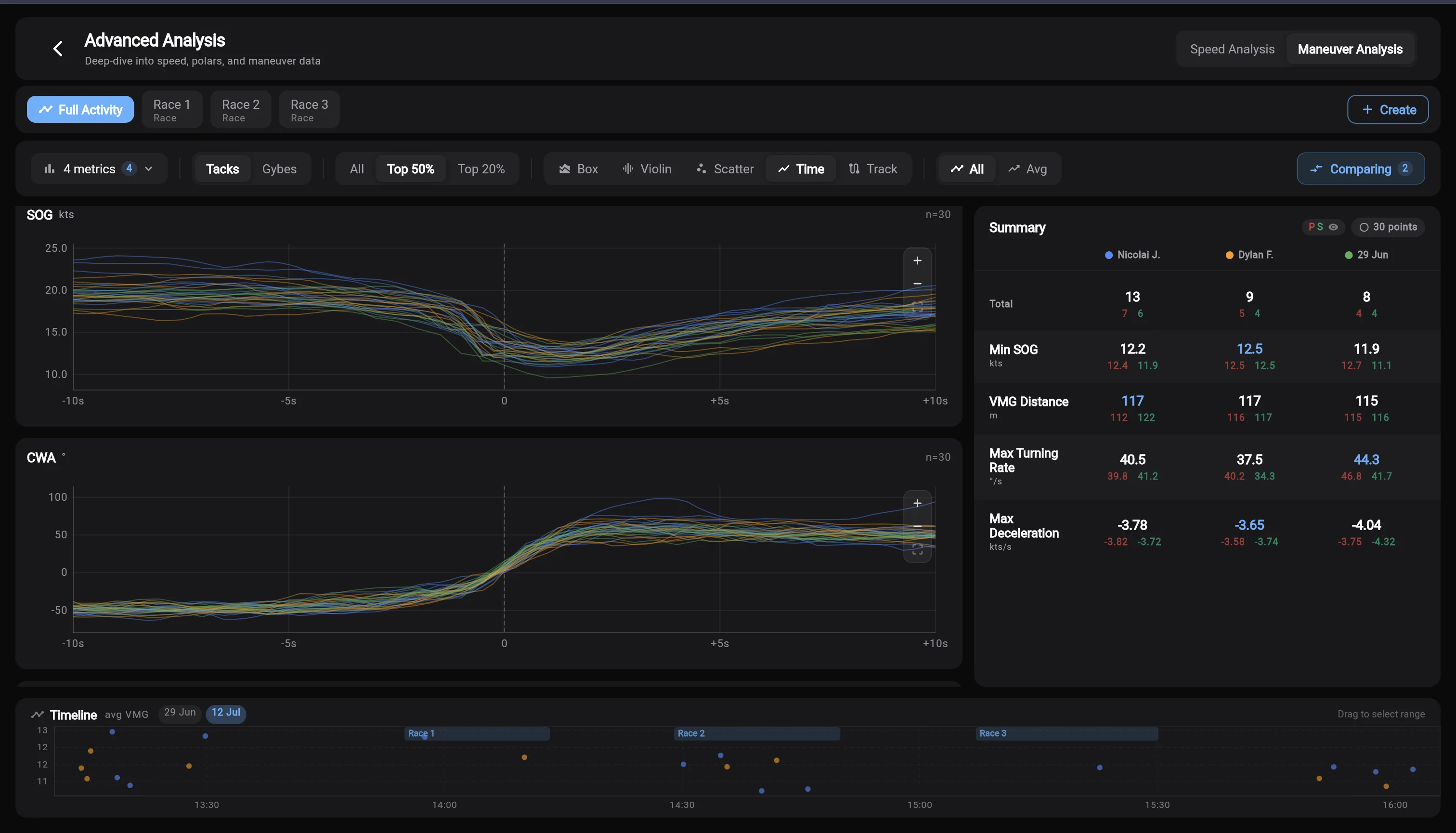Select the Box plot view
The image size is (1456, 833).
(x=578, y=169)
